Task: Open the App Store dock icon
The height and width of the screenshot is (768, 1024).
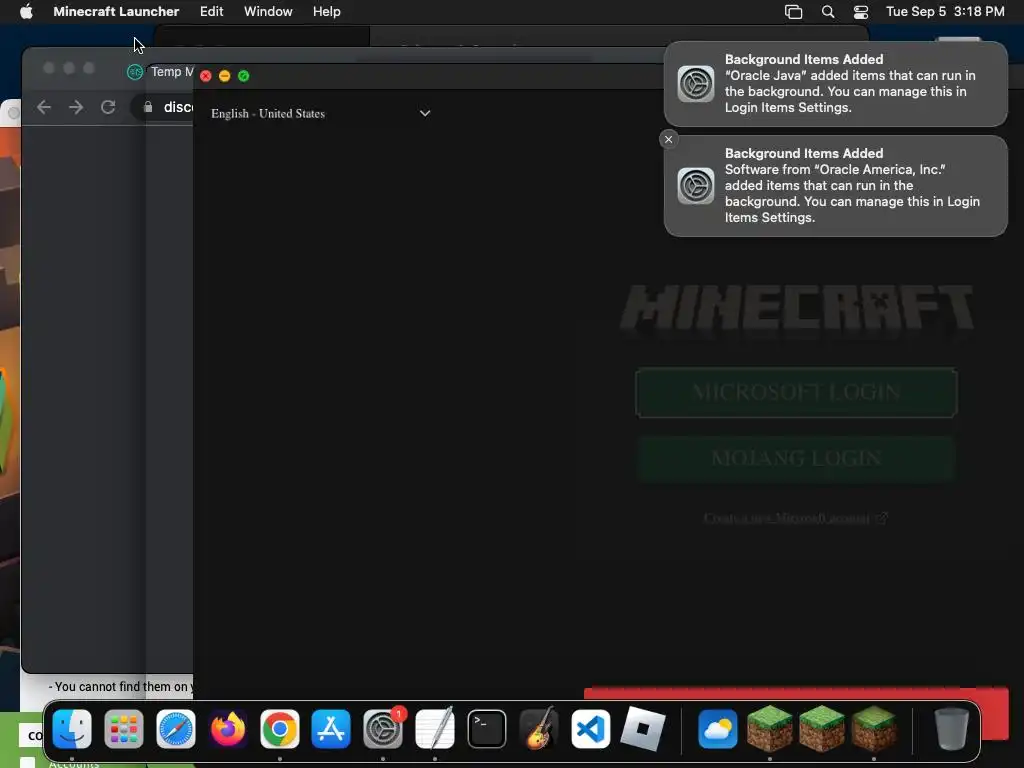Action: pyautogui.click(x=331, y=729)
